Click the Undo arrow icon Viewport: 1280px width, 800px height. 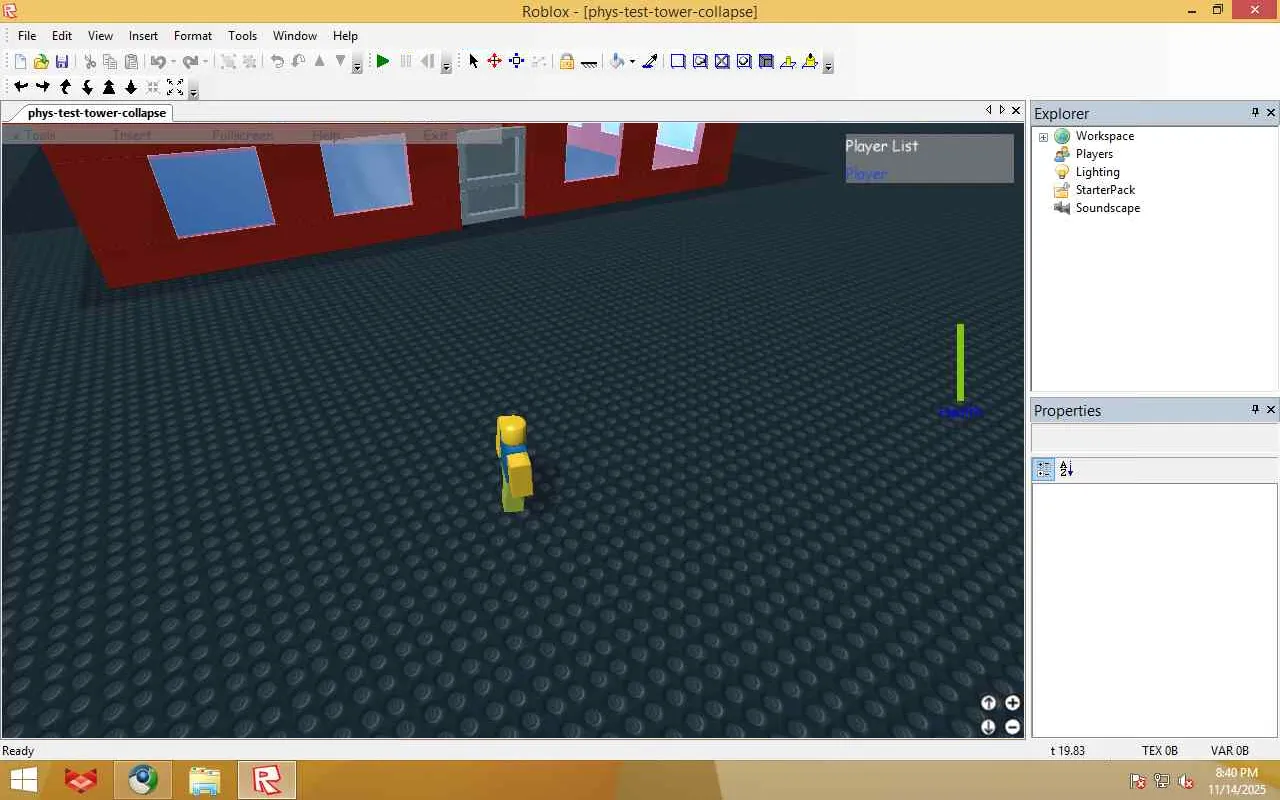coord(158,62)
